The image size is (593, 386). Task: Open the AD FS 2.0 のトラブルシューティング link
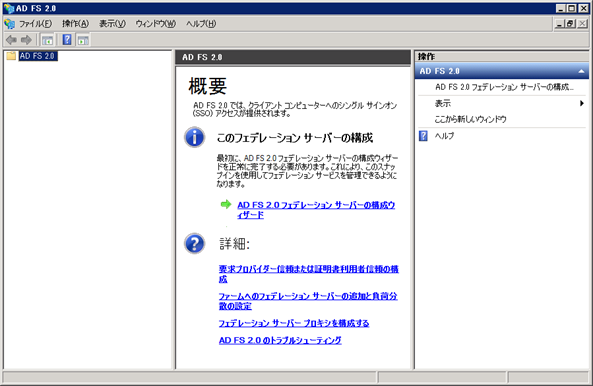[280, 340]
